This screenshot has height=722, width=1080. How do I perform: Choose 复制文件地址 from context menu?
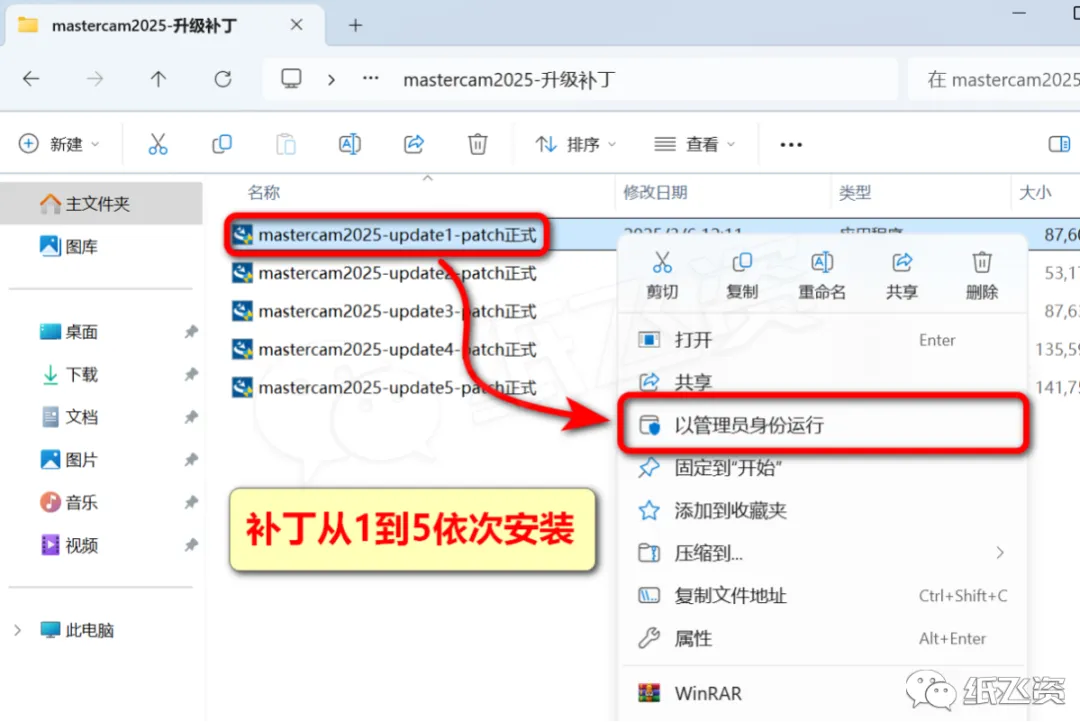coord(822,595)
